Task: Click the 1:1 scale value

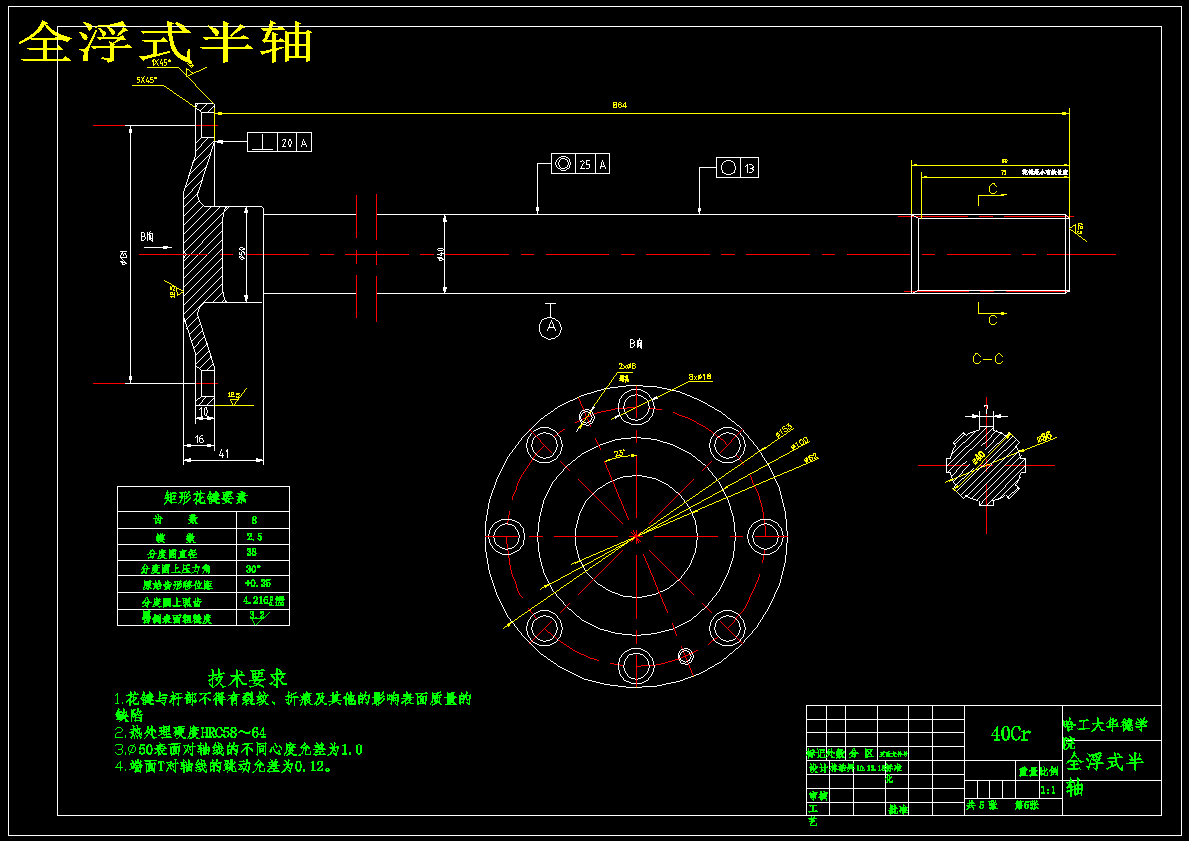Action: click(1049, 790)
